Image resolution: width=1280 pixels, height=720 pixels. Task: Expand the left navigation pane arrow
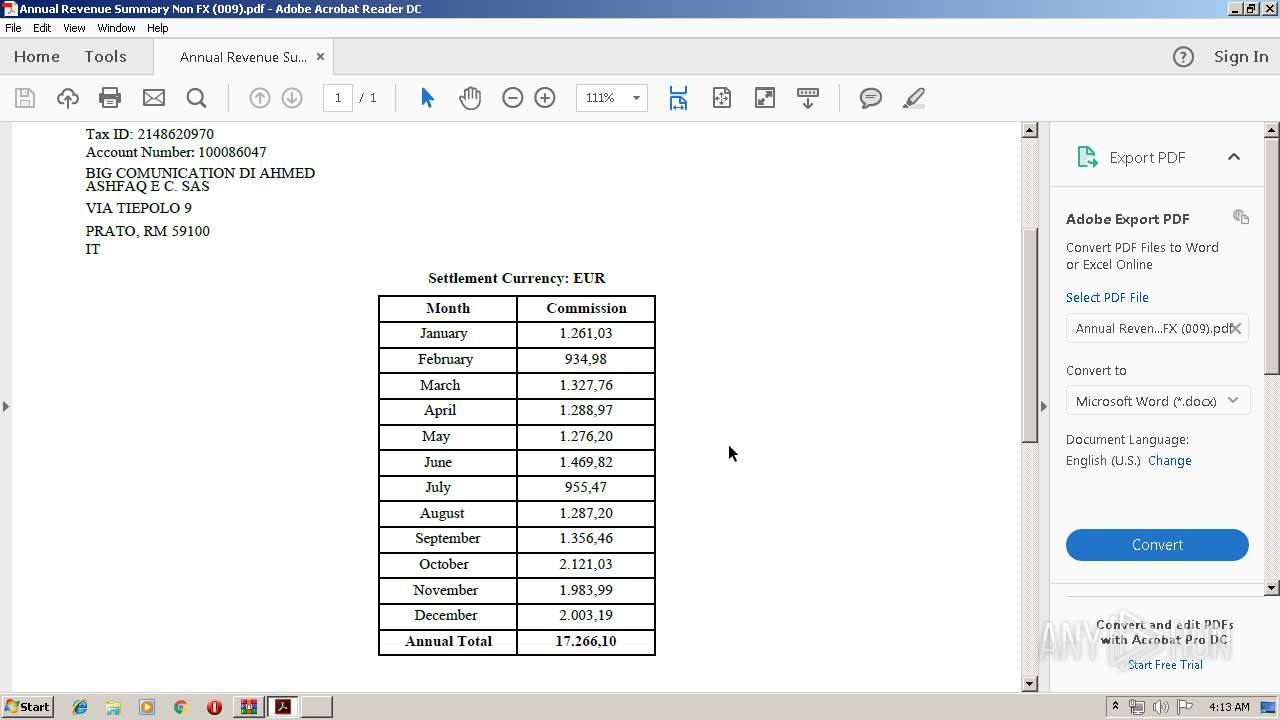point(6,406)
